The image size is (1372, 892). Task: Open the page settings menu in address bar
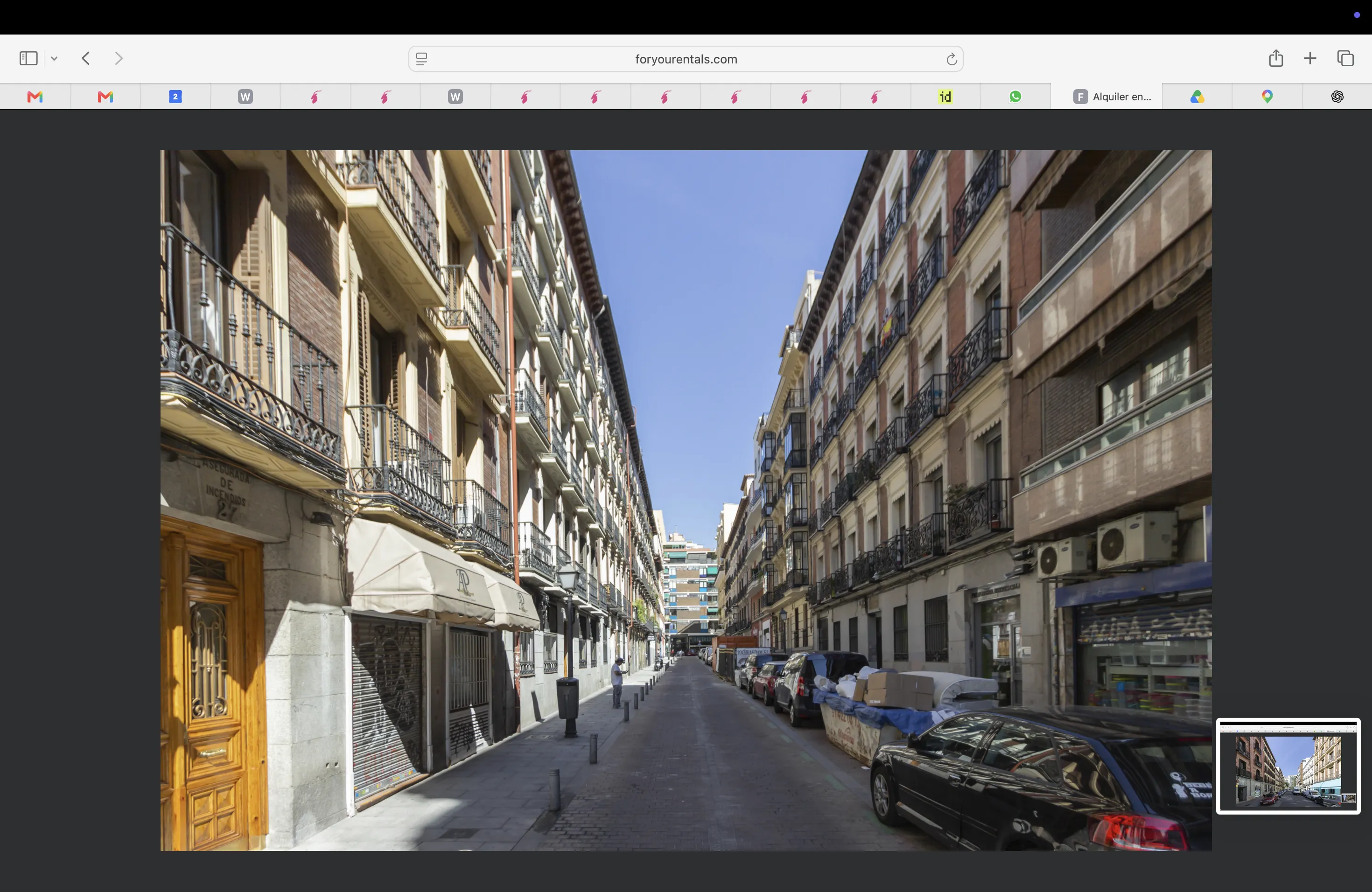point(421,59)
